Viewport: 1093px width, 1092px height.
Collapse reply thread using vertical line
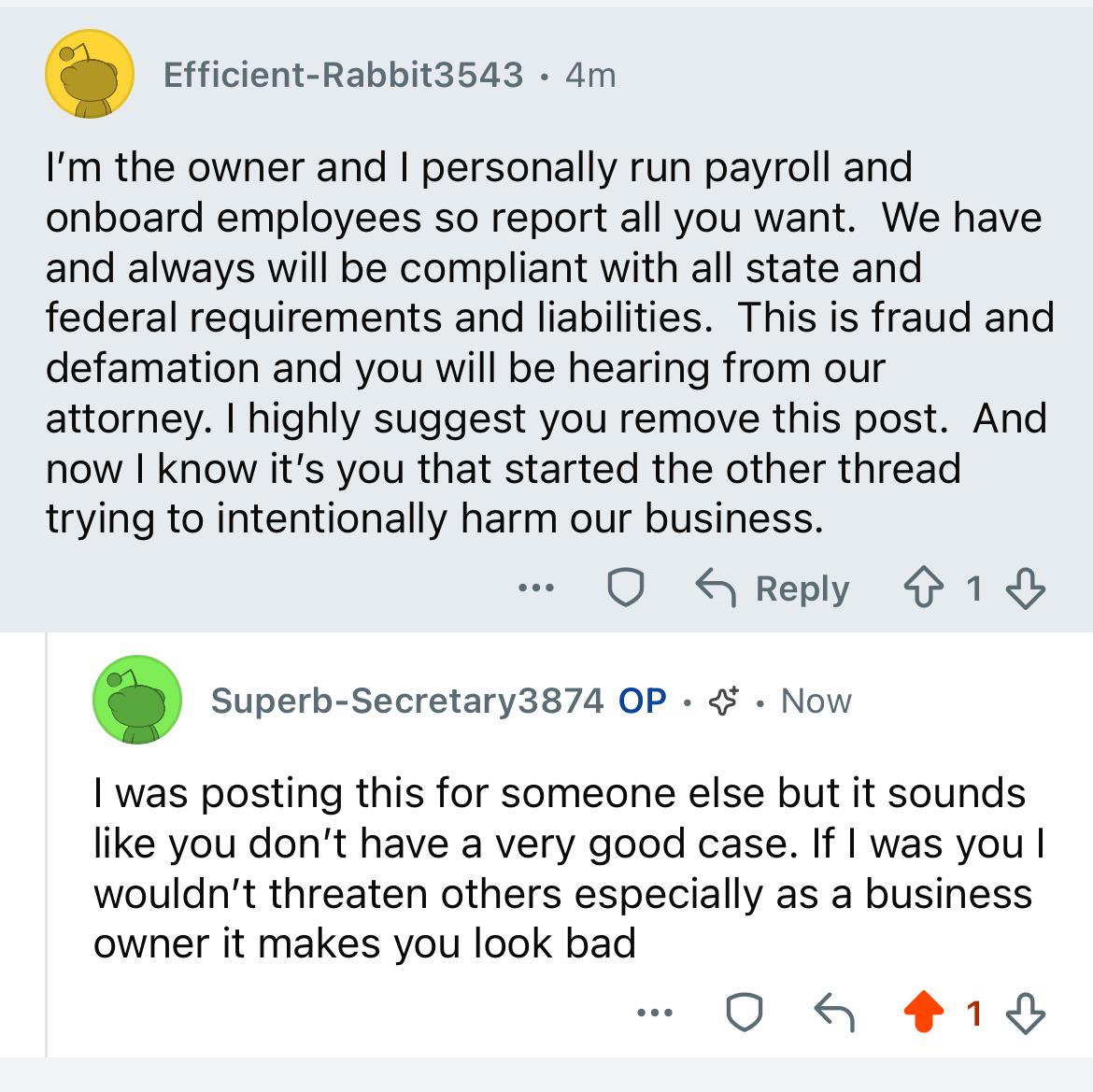[47, 841]
